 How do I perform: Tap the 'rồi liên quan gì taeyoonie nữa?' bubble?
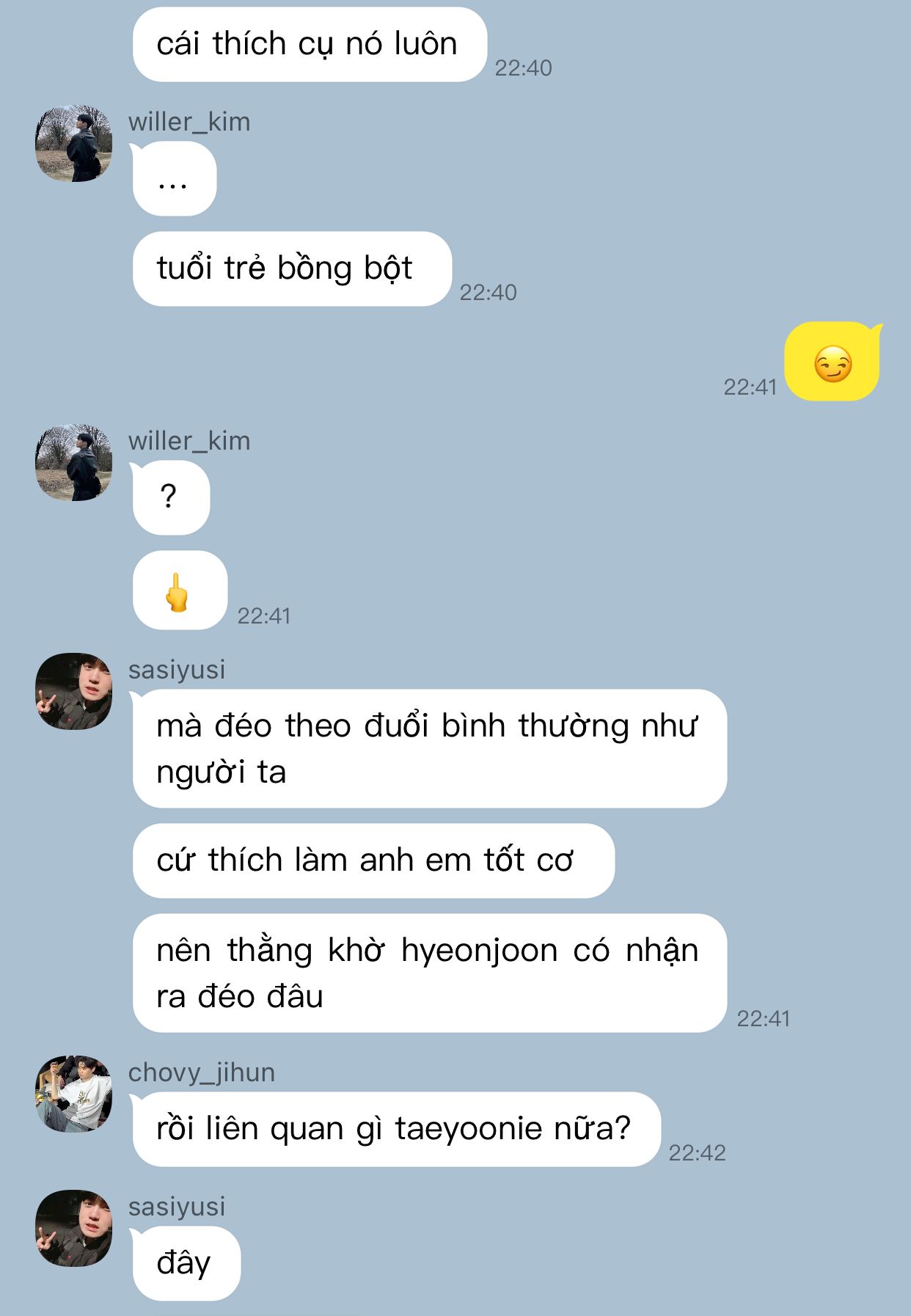(395, 1130)
